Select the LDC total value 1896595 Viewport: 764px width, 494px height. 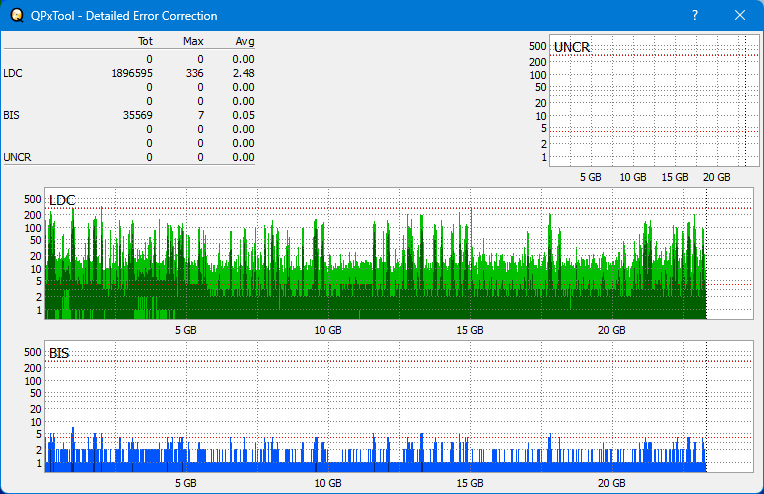click(x=132, y=73)
